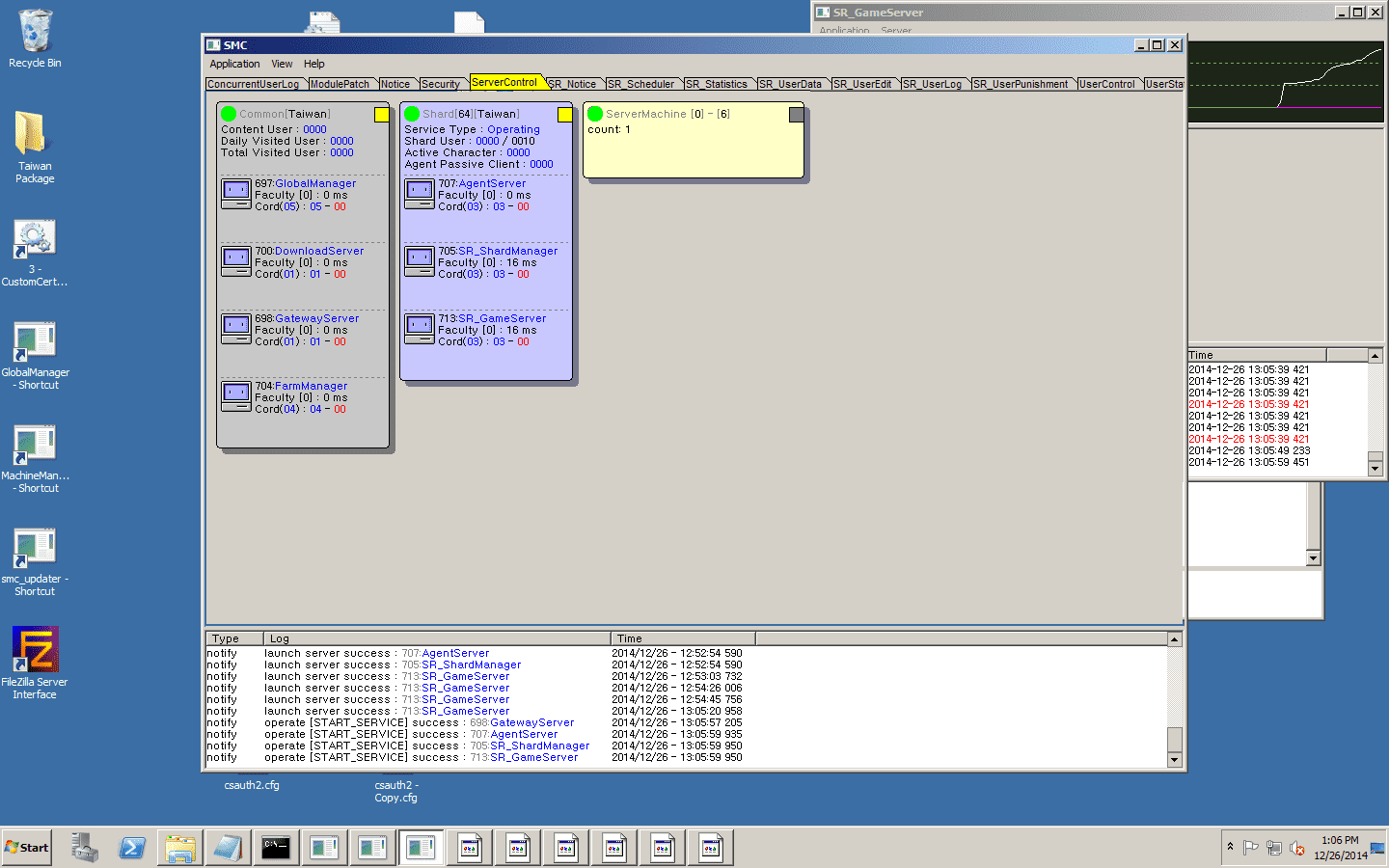Click scroll down arrow in SMC log
The width and height of the screenshot is (1389, 868).
[x=1175, y=760]
